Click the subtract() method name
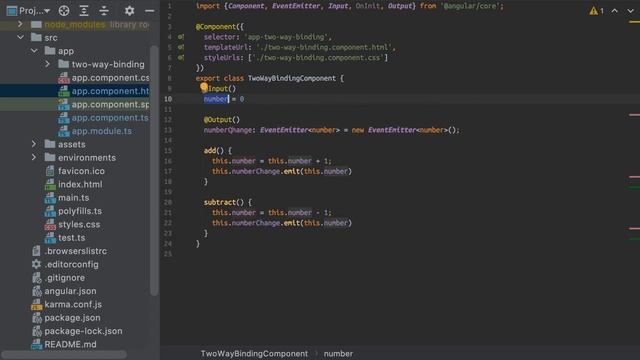This screenshot has width=640, height=360. pyautogui.click(x=220, y=202)
